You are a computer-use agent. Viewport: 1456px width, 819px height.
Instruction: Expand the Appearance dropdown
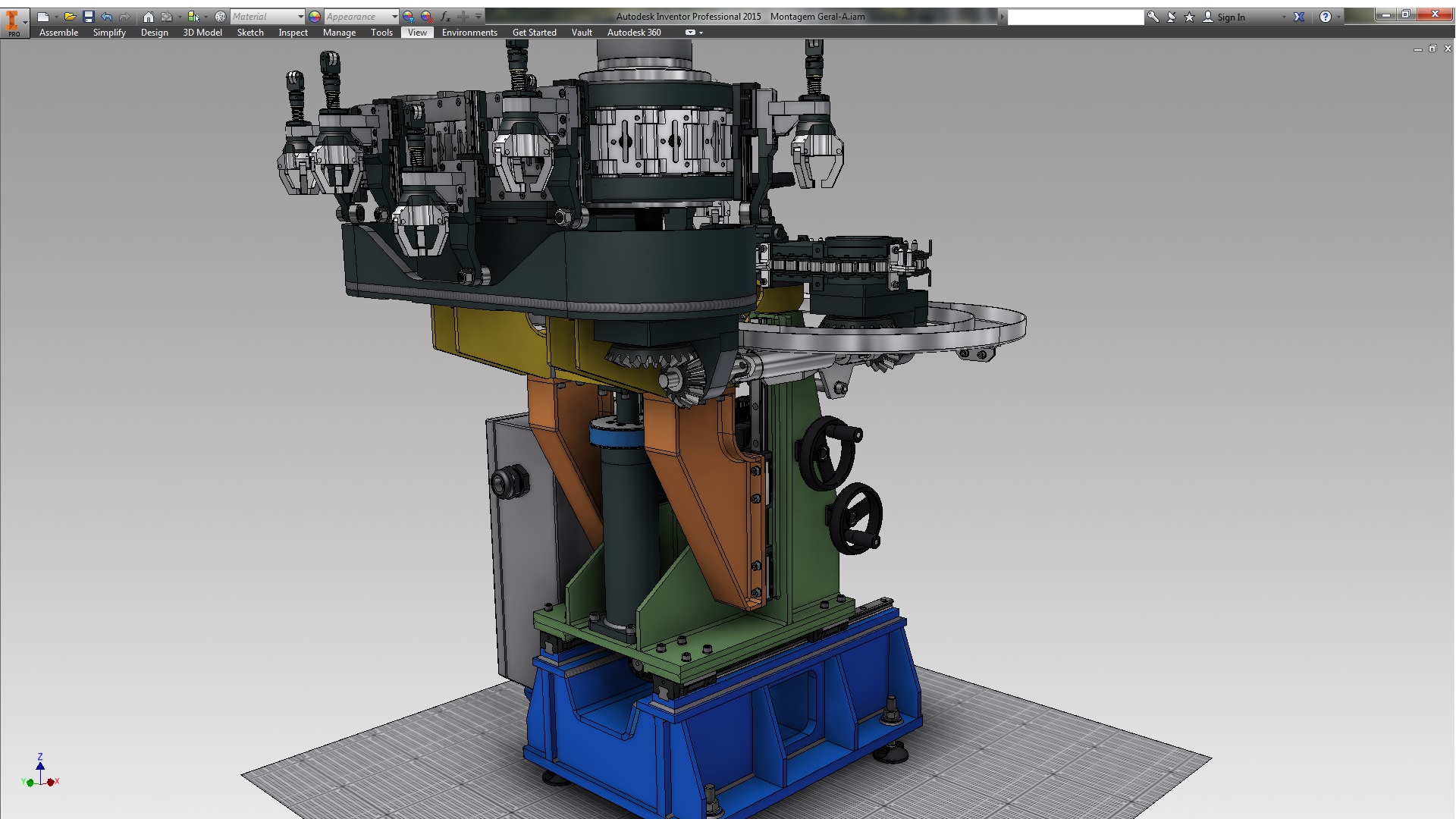394,17
